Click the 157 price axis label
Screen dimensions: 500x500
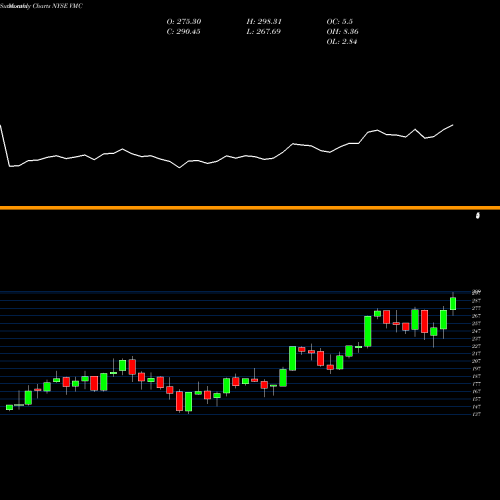(x=476, y=399)
